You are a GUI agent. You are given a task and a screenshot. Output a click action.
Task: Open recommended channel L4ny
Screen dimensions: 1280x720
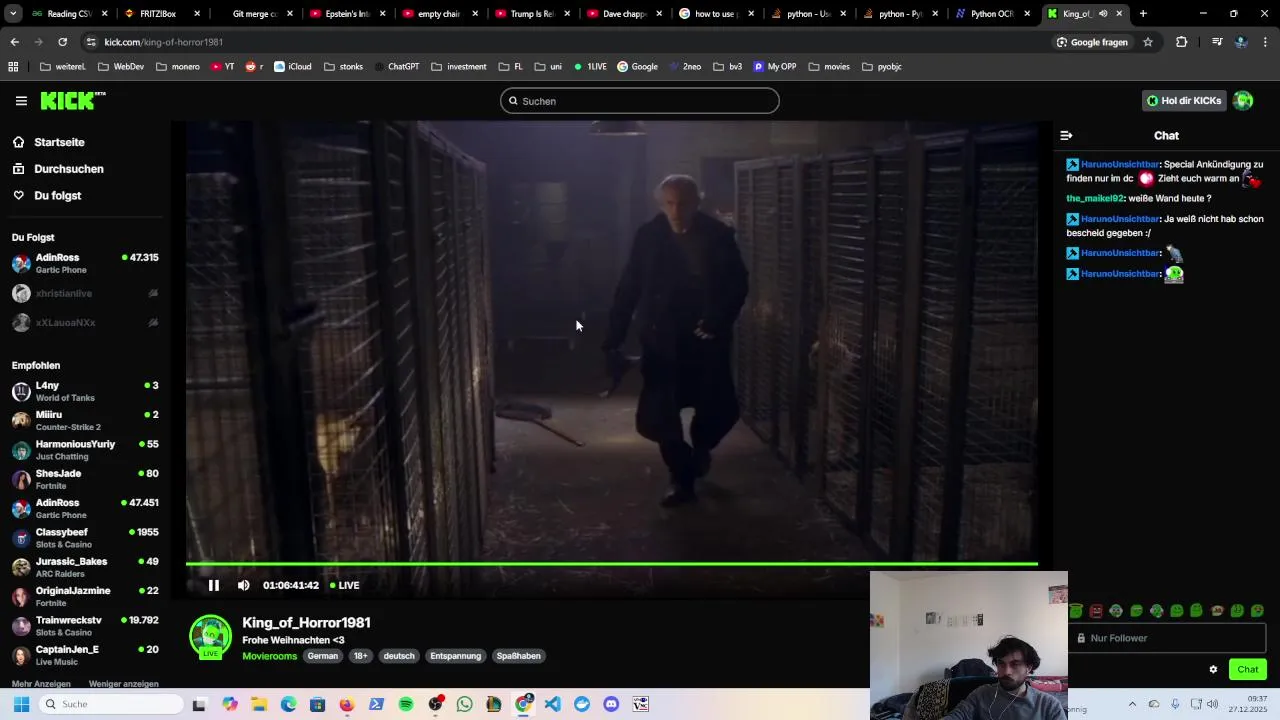click(85, 391)
